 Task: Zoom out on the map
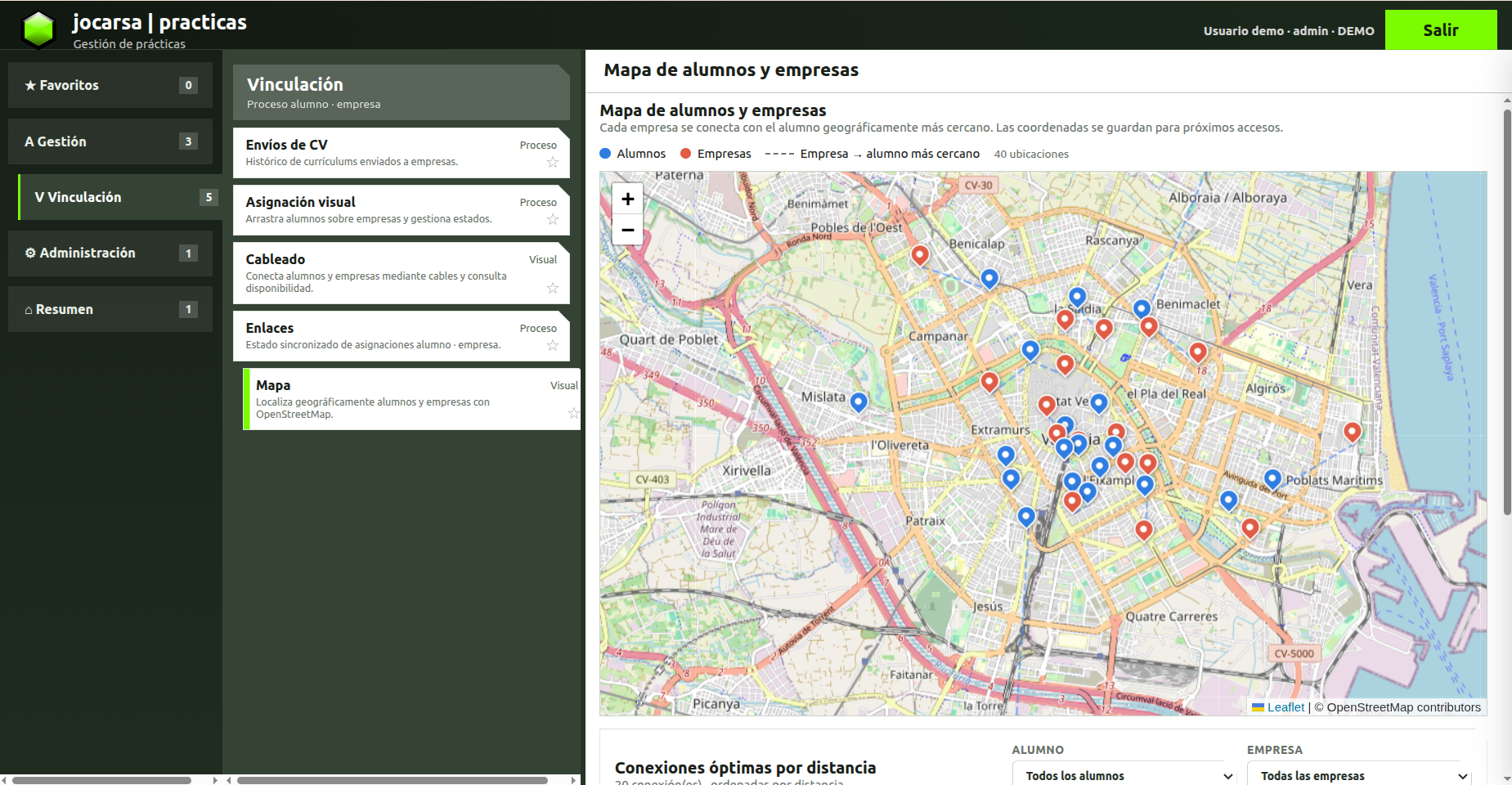click(x=627, y=230)
